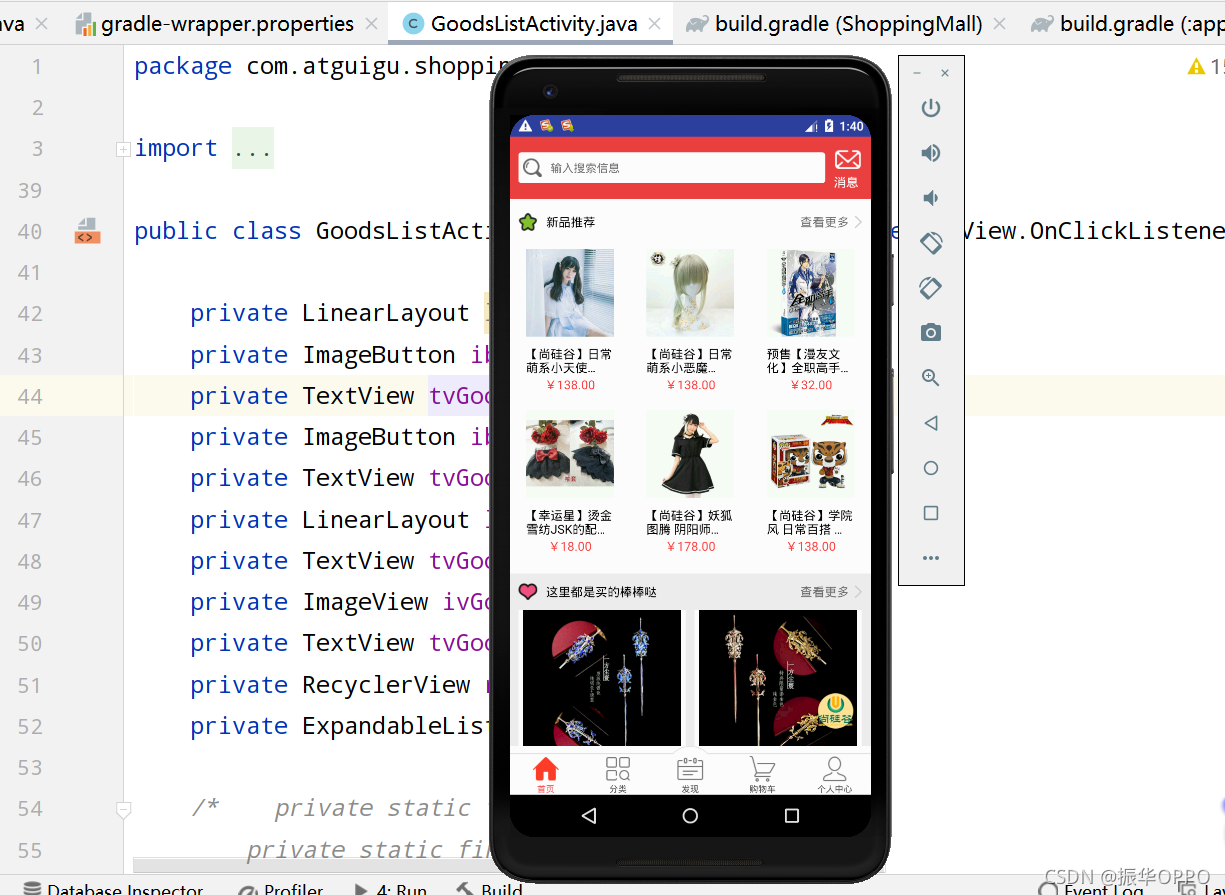Click the Back triangle in the emulator toolbar
This screenshot has width=1225, height=895.
tap(931, 423)
